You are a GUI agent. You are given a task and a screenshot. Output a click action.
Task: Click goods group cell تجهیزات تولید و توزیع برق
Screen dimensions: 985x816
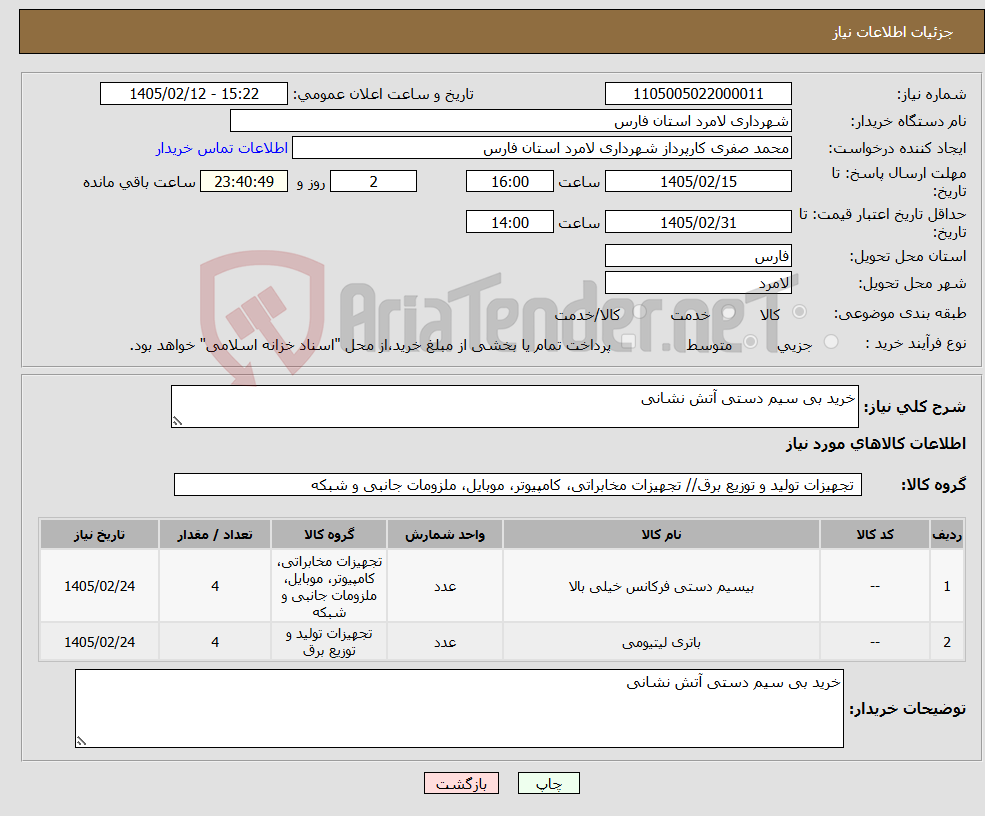(329, 642)
